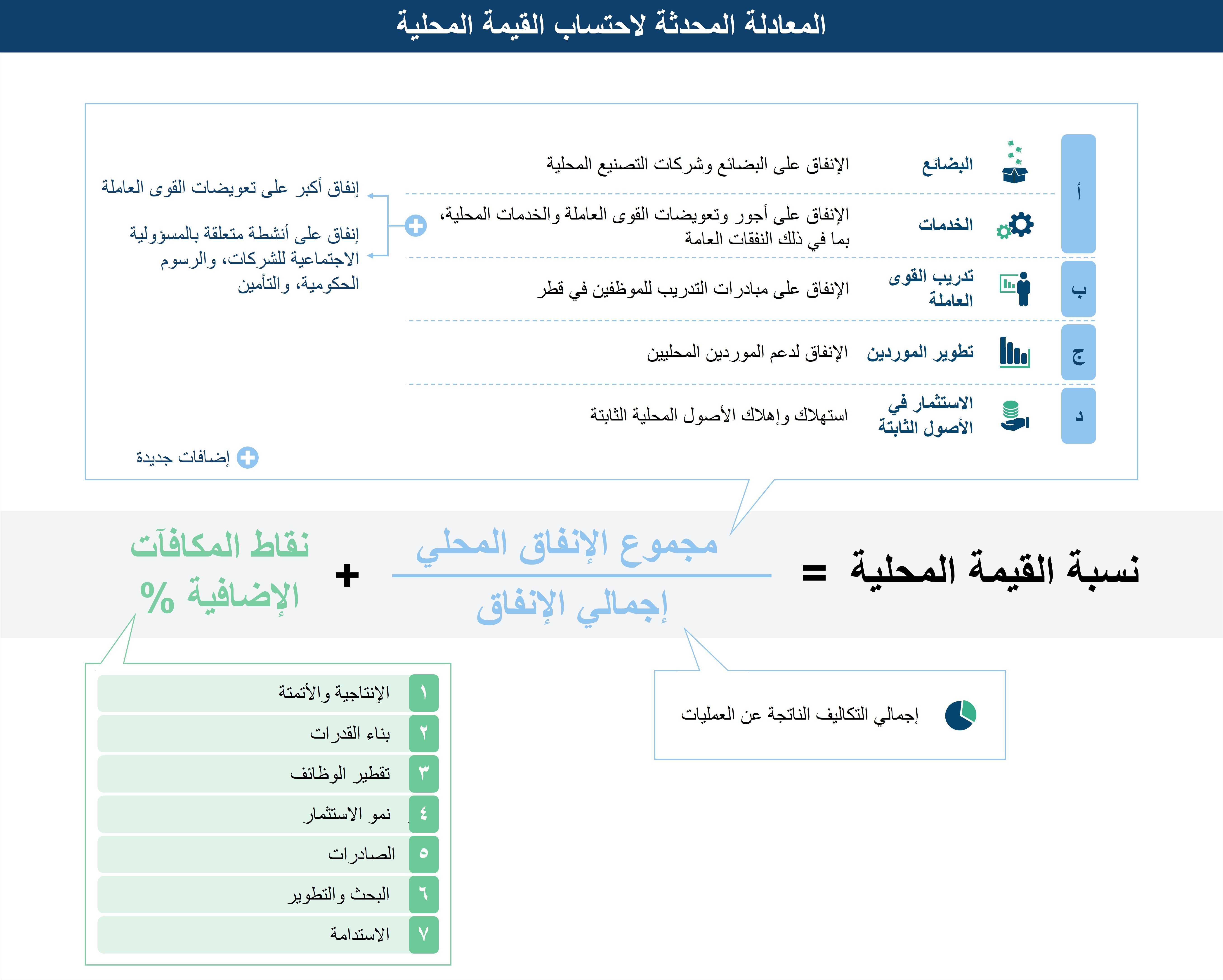Click the workforce training presenter icon
1223x980 pixels.
(1015, 289)
